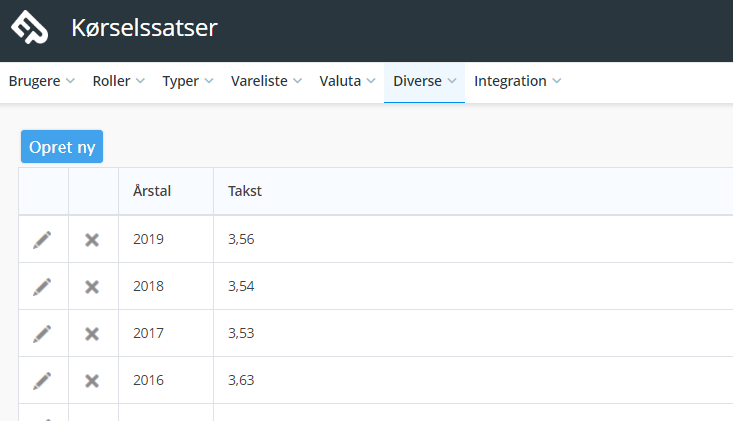Image resolution: width=733 pixels, height=421 pixels.
Task: Sort by the Årstal column header
Action: (152, 191)
